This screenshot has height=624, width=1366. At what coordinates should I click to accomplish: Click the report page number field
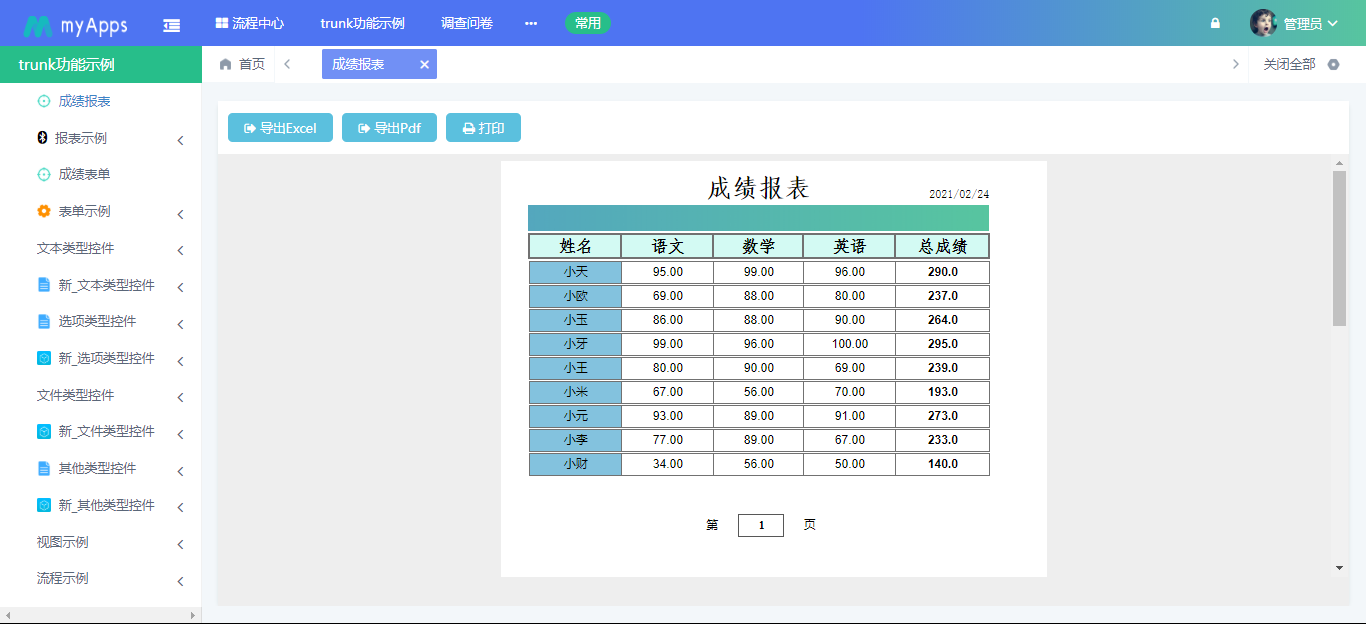click(x=761, y=525)
